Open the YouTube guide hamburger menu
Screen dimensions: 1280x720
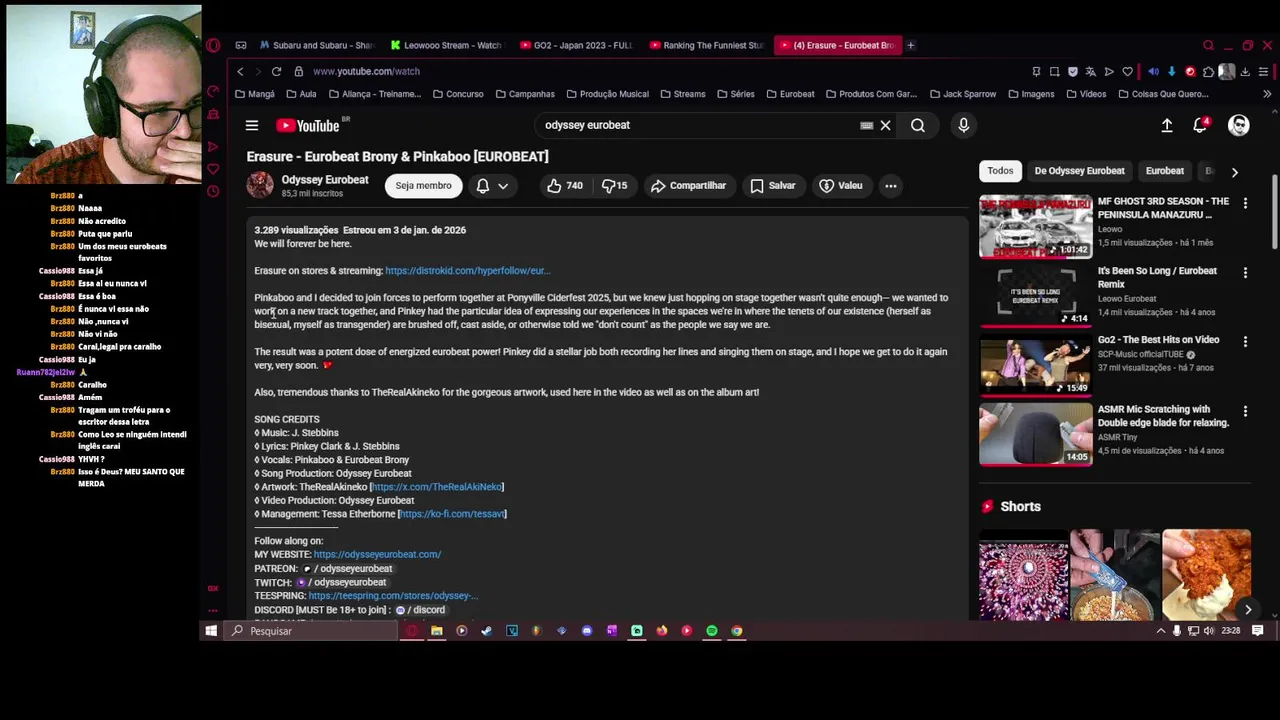(252, 126)
